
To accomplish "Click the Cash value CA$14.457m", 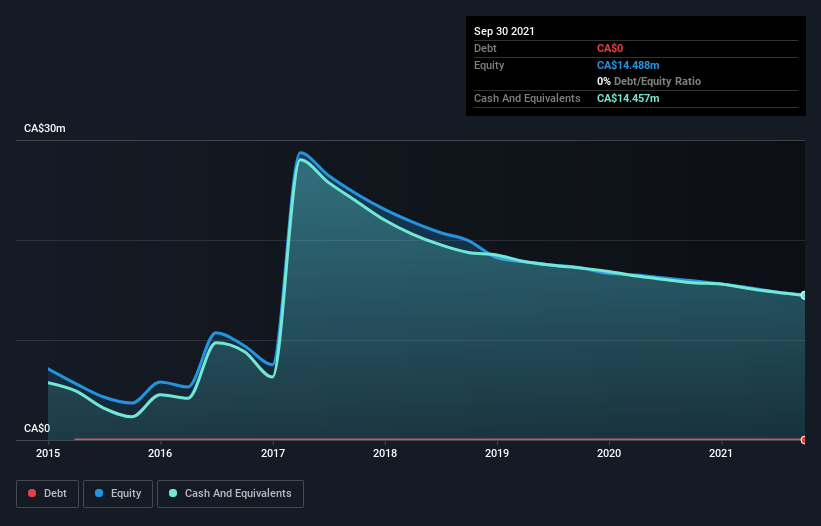I will point(628,98).
